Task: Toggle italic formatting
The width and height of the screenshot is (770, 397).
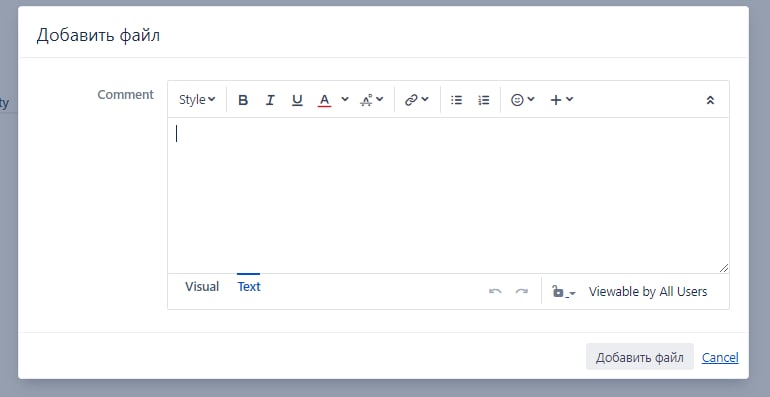Action: pyautogui.click(x=270, y=100)
